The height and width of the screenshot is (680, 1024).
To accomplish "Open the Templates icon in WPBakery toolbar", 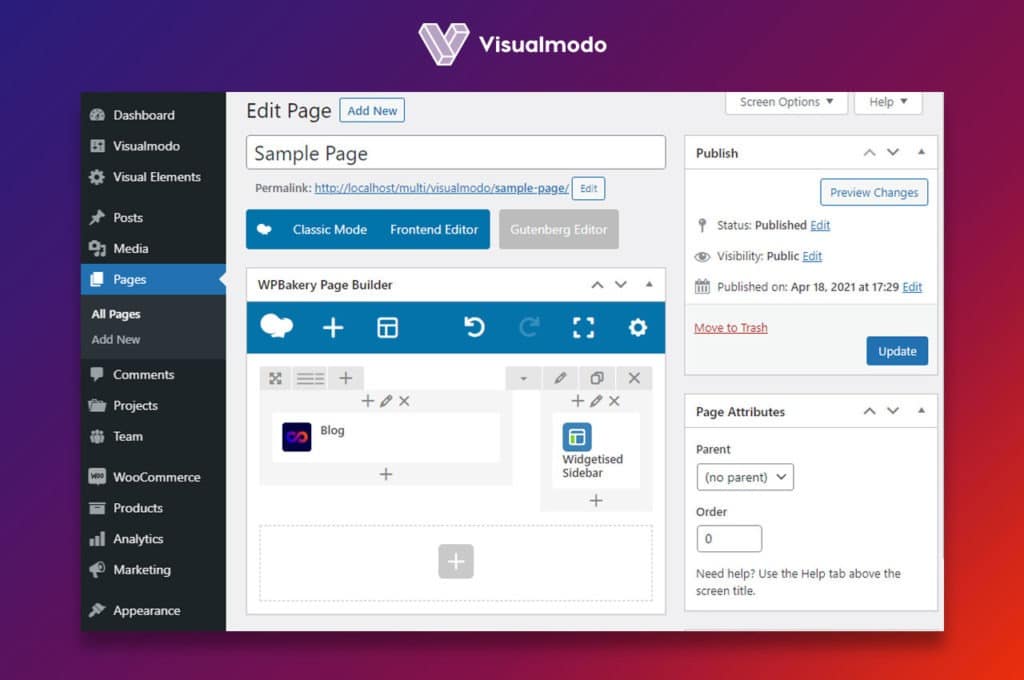I will point(386,327).
